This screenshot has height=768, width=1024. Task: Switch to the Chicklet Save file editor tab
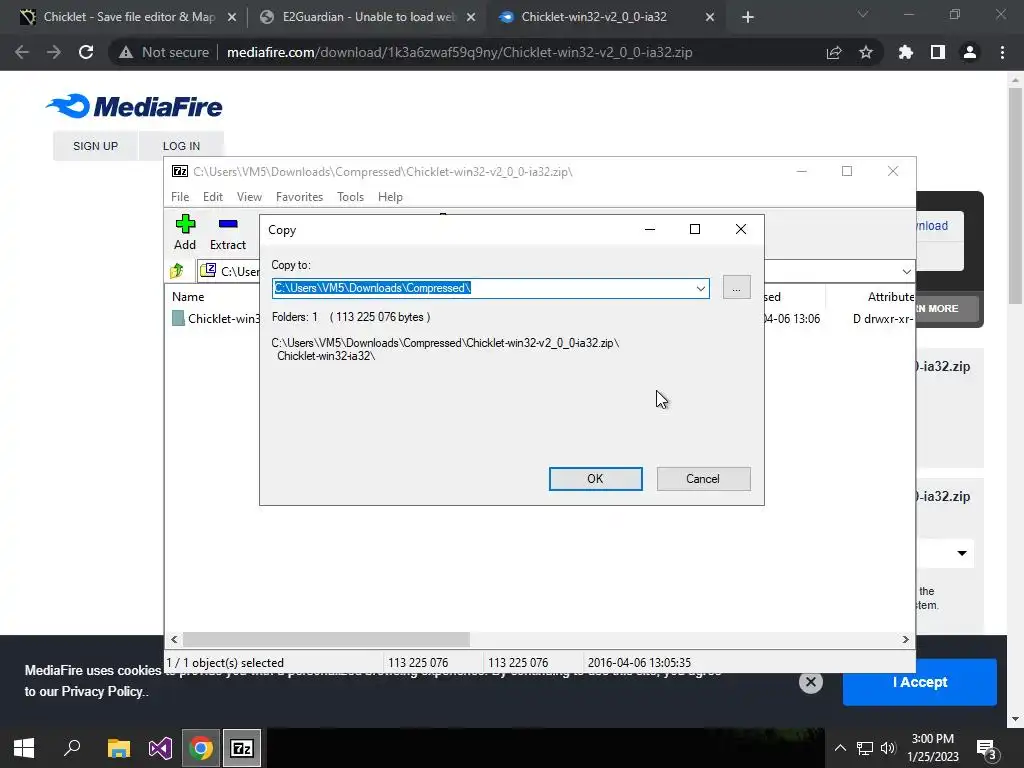click(128, 17)
